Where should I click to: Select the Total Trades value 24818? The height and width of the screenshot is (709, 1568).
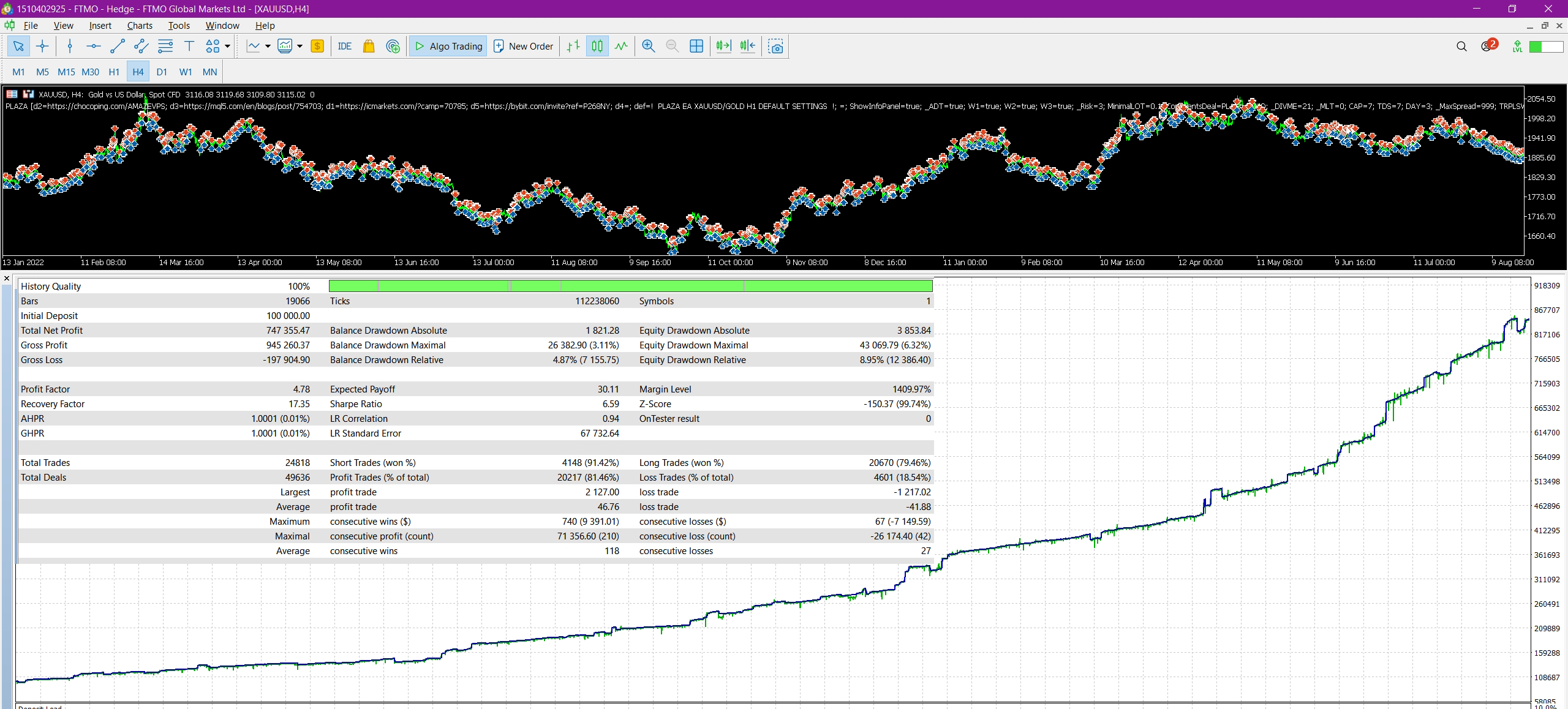[x=298, y=463]
